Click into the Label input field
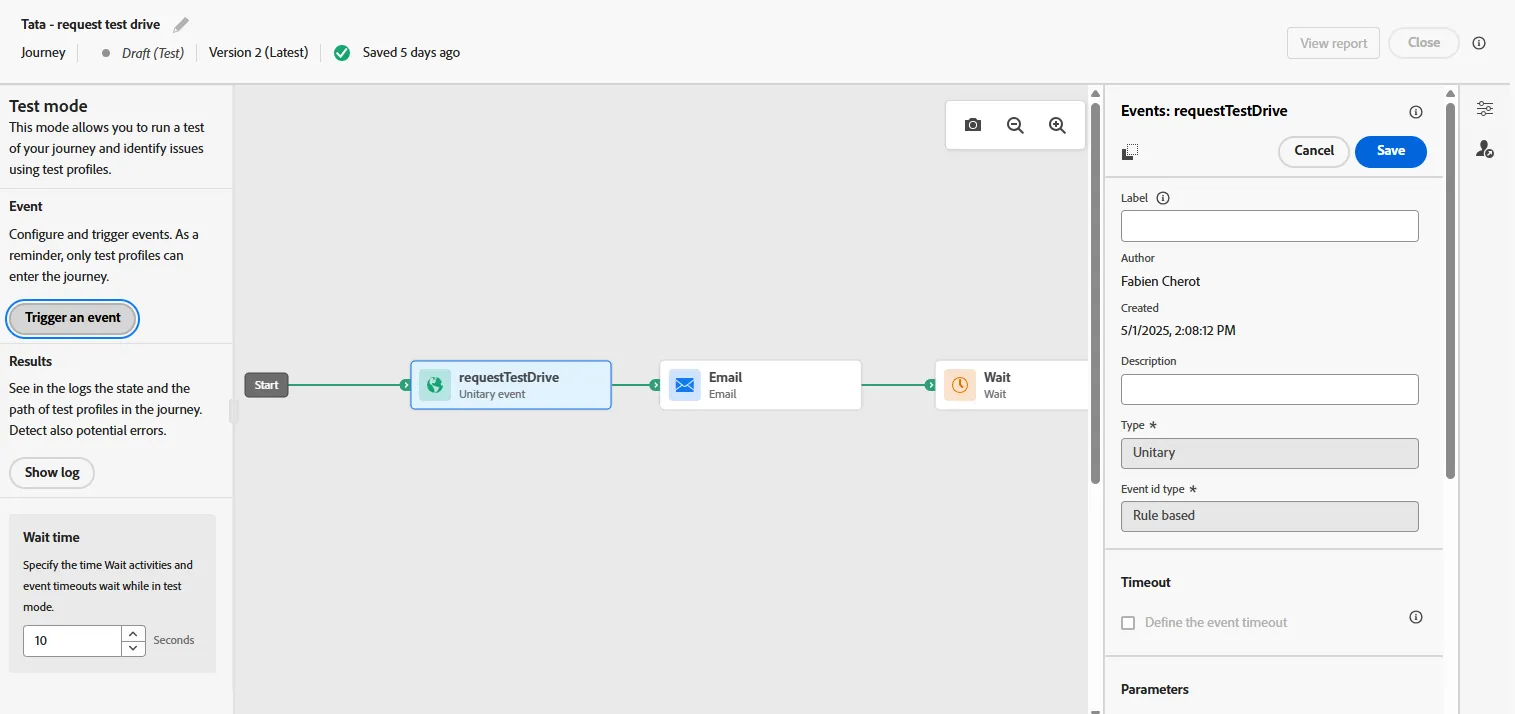 (x=1270, y=226)
